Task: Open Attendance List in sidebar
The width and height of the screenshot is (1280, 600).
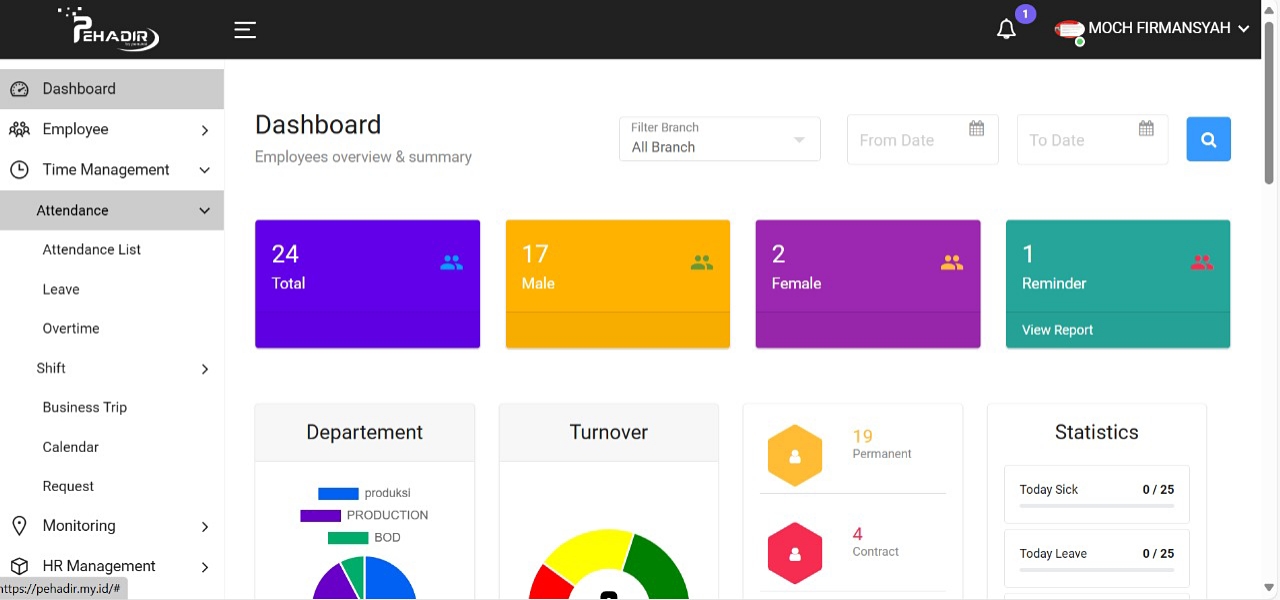Action: click(x=92, y=250)
